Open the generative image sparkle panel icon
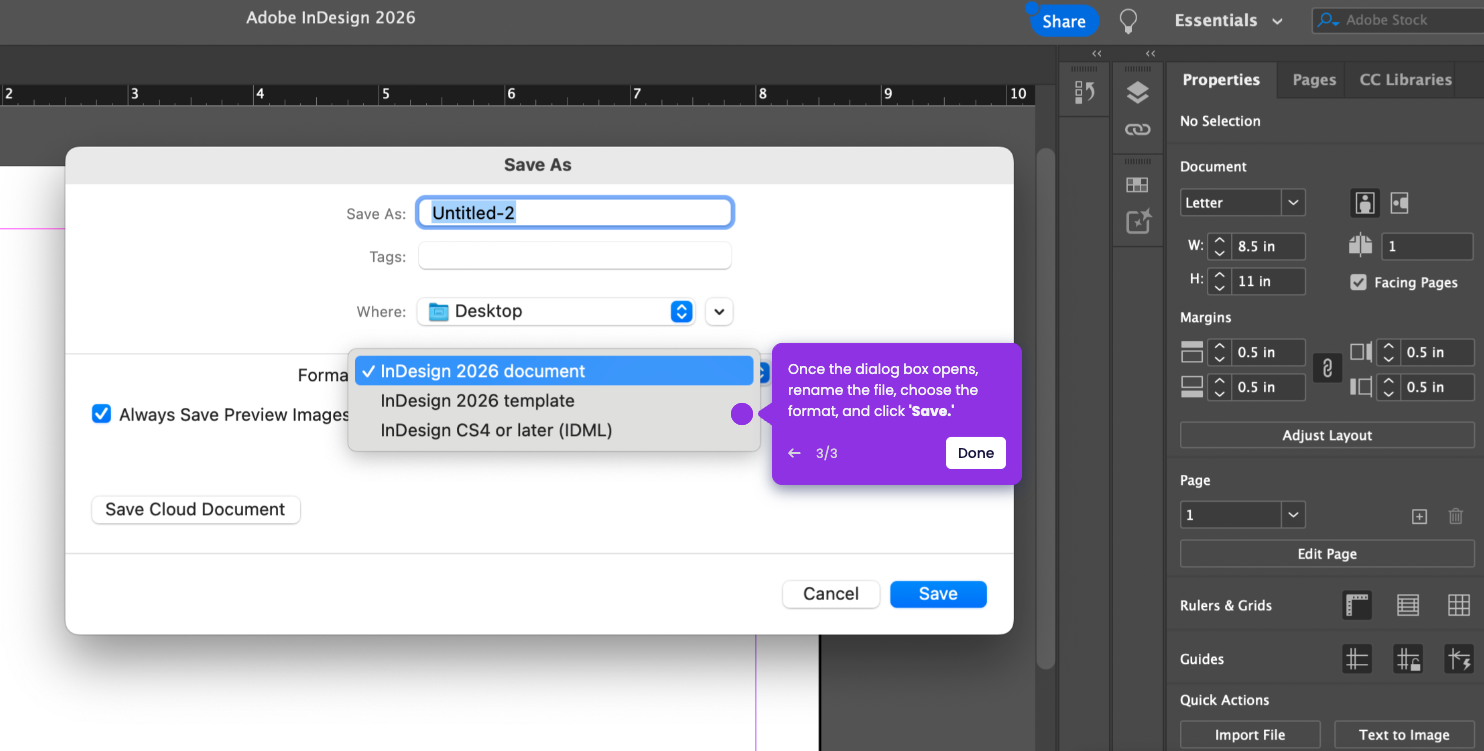The width and height of the screenshot is (1484, 751). click(1138, 222)
